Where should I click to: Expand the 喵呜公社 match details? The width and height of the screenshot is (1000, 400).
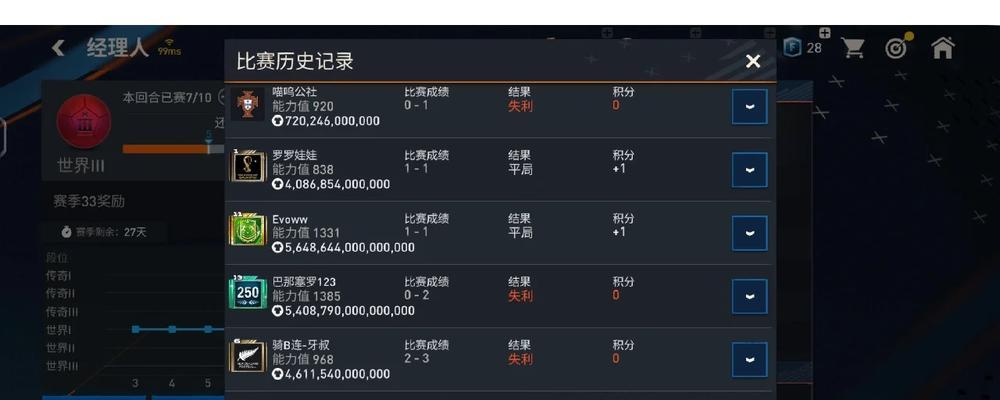pyautogui.click(x=749, y=107)
